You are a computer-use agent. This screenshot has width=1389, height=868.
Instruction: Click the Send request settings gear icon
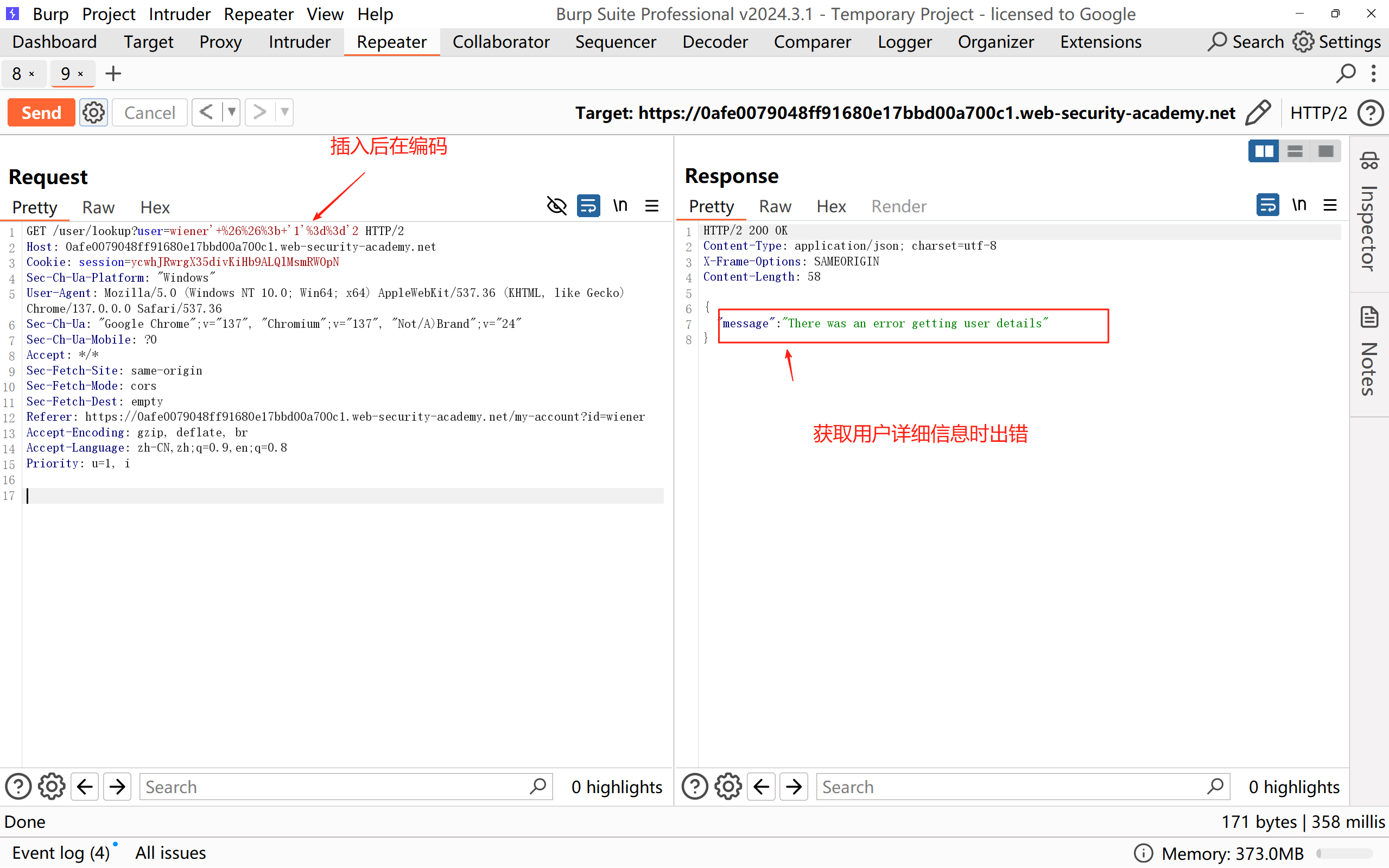(93, 112)
